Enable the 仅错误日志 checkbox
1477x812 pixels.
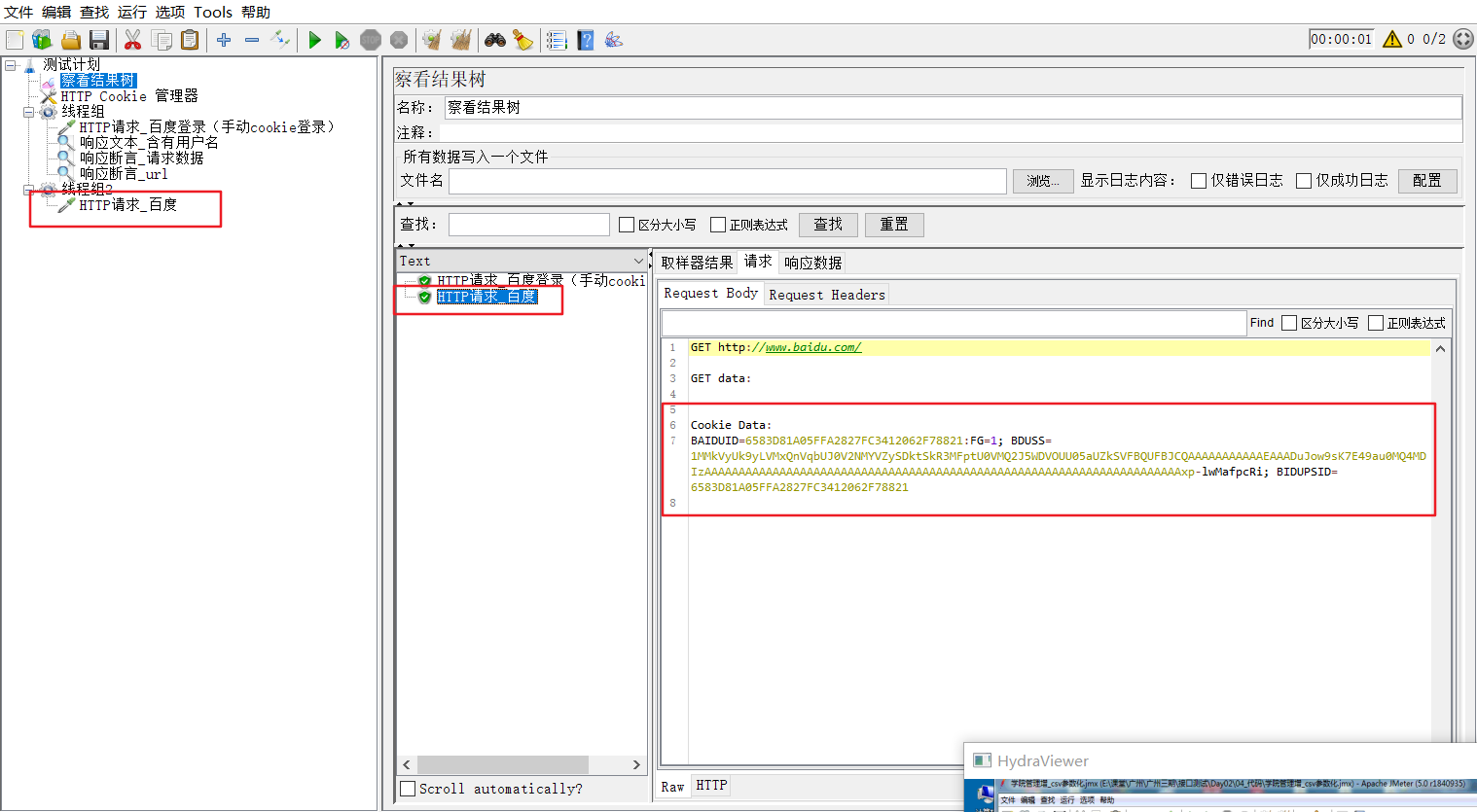tap(1199, 180)
